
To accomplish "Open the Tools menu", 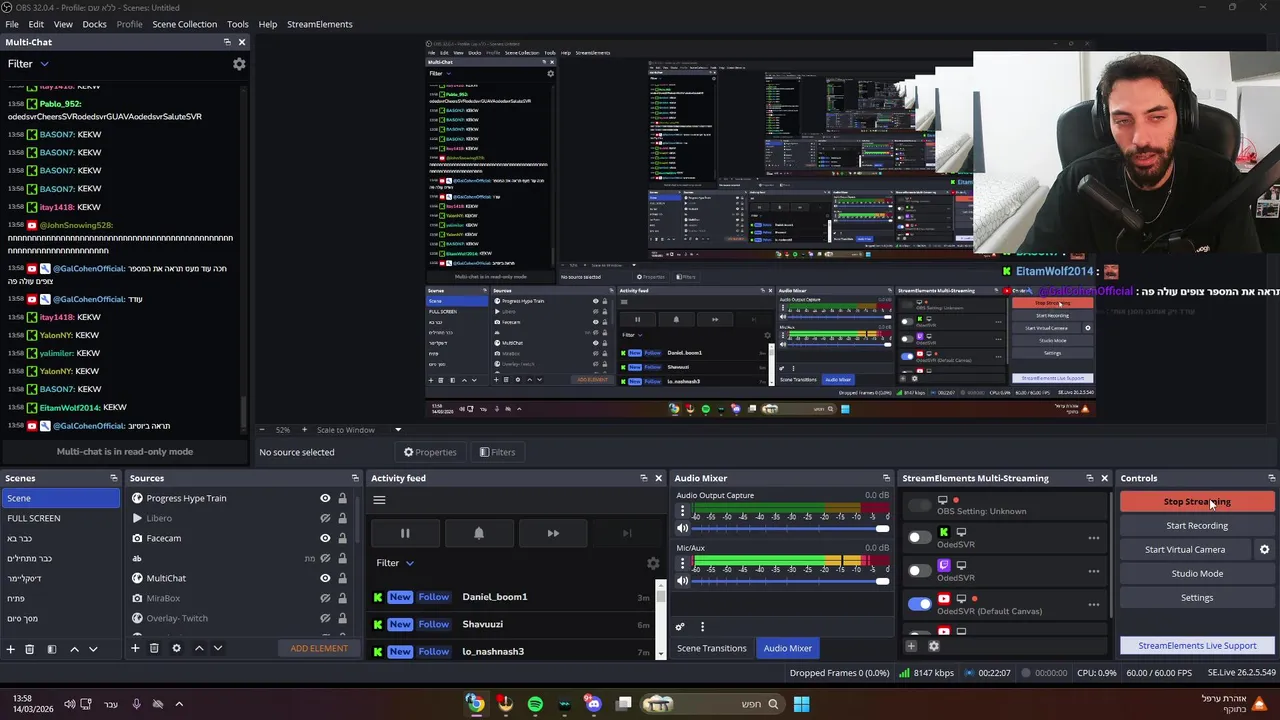I will click(238, 24).
